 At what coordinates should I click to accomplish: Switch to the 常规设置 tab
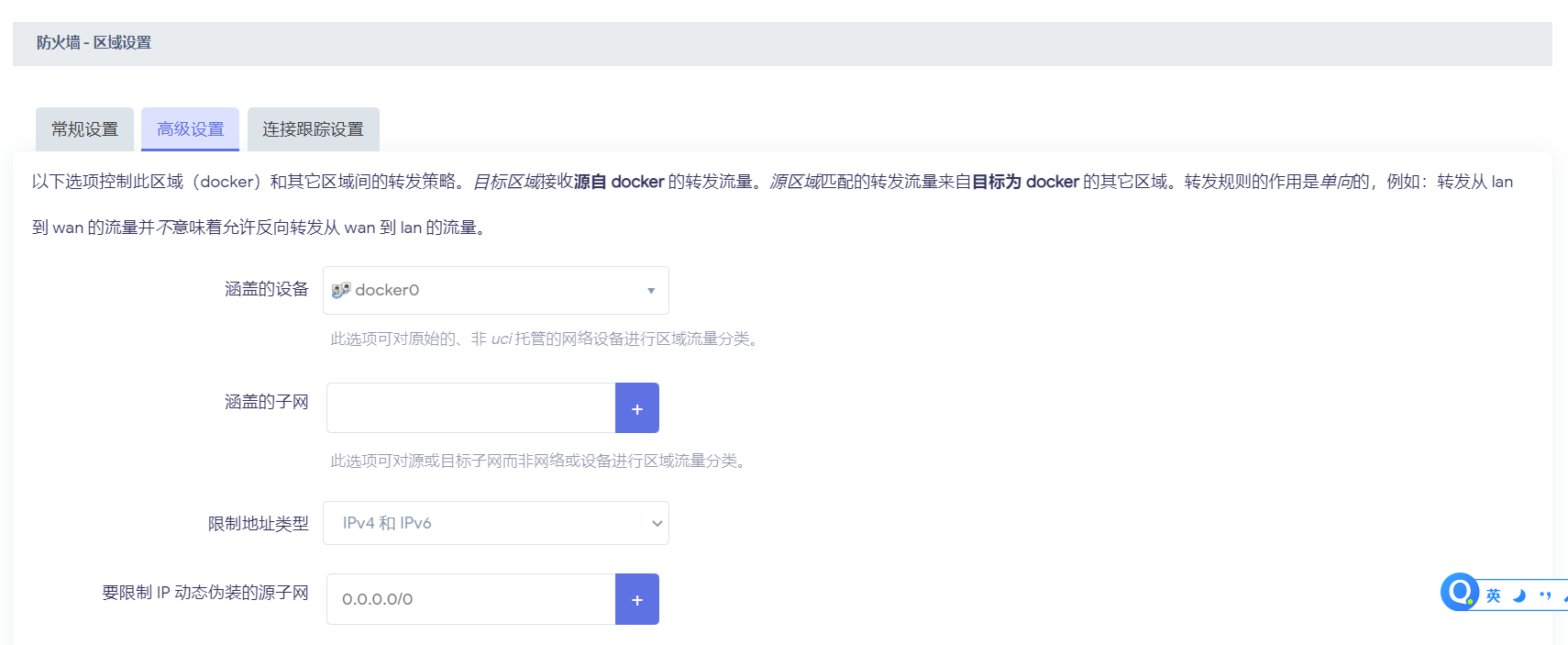(84, 129)
